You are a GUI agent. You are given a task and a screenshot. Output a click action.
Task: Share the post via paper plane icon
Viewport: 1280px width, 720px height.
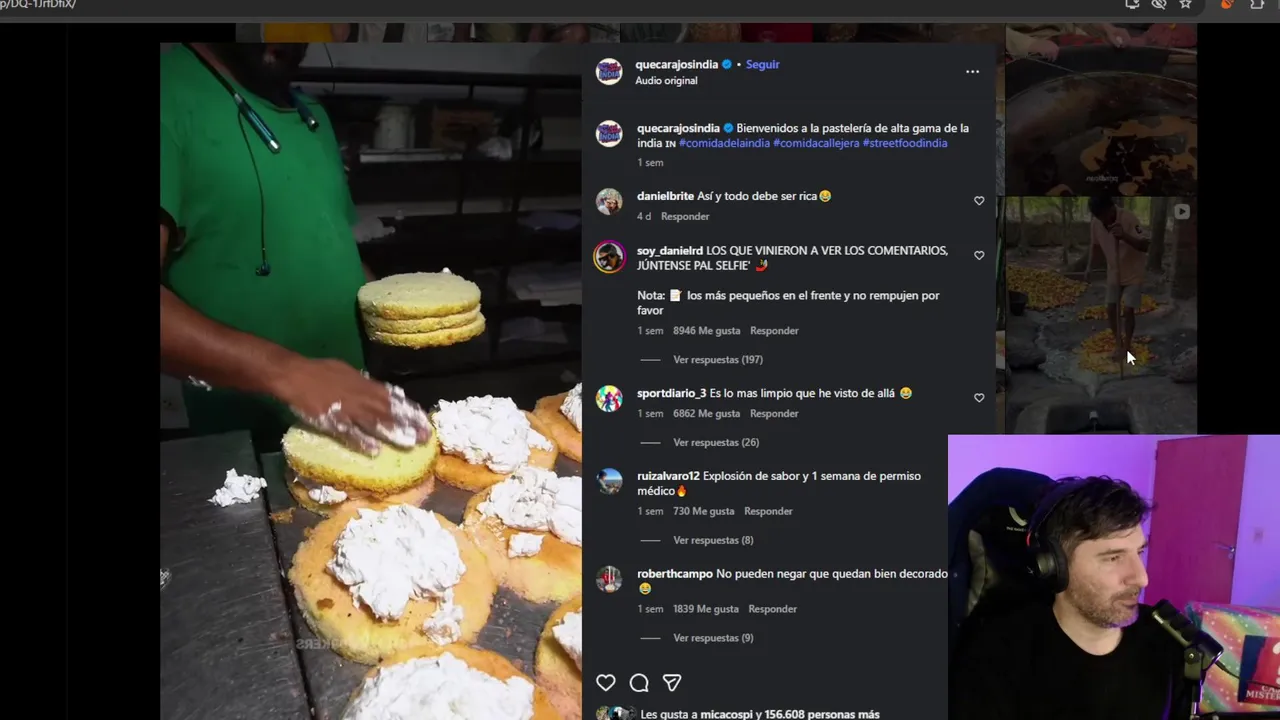point(672,683)
